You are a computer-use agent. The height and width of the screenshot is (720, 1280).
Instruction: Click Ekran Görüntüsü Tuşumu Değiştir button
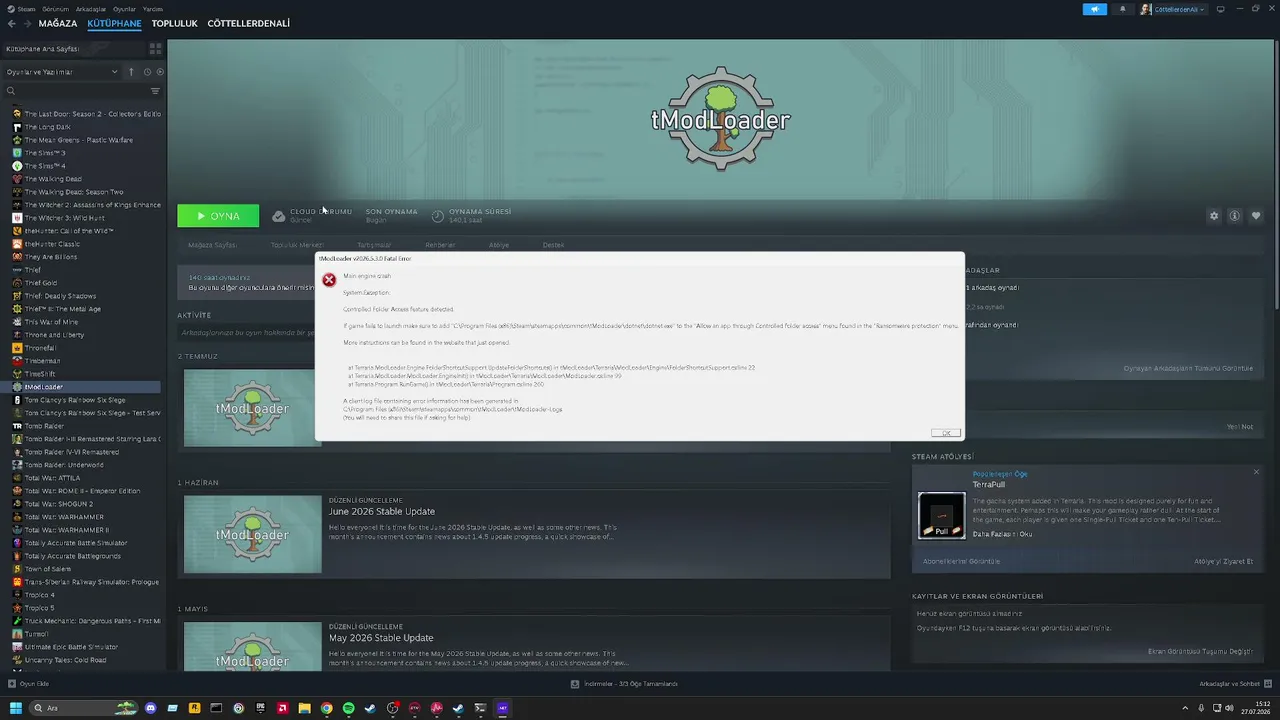coord(1200,651)
